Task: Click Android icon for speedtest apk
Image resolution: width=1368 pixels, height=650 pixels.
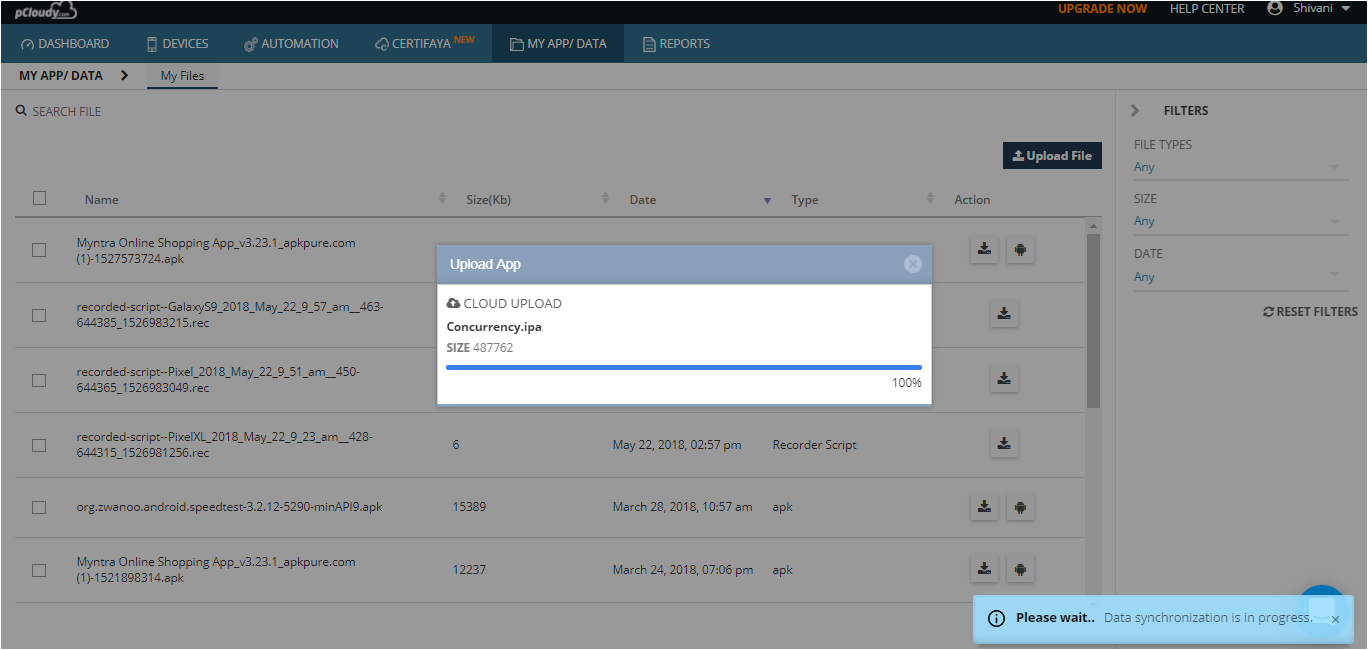Action: pyautogui.click(x=1020, y=507)
